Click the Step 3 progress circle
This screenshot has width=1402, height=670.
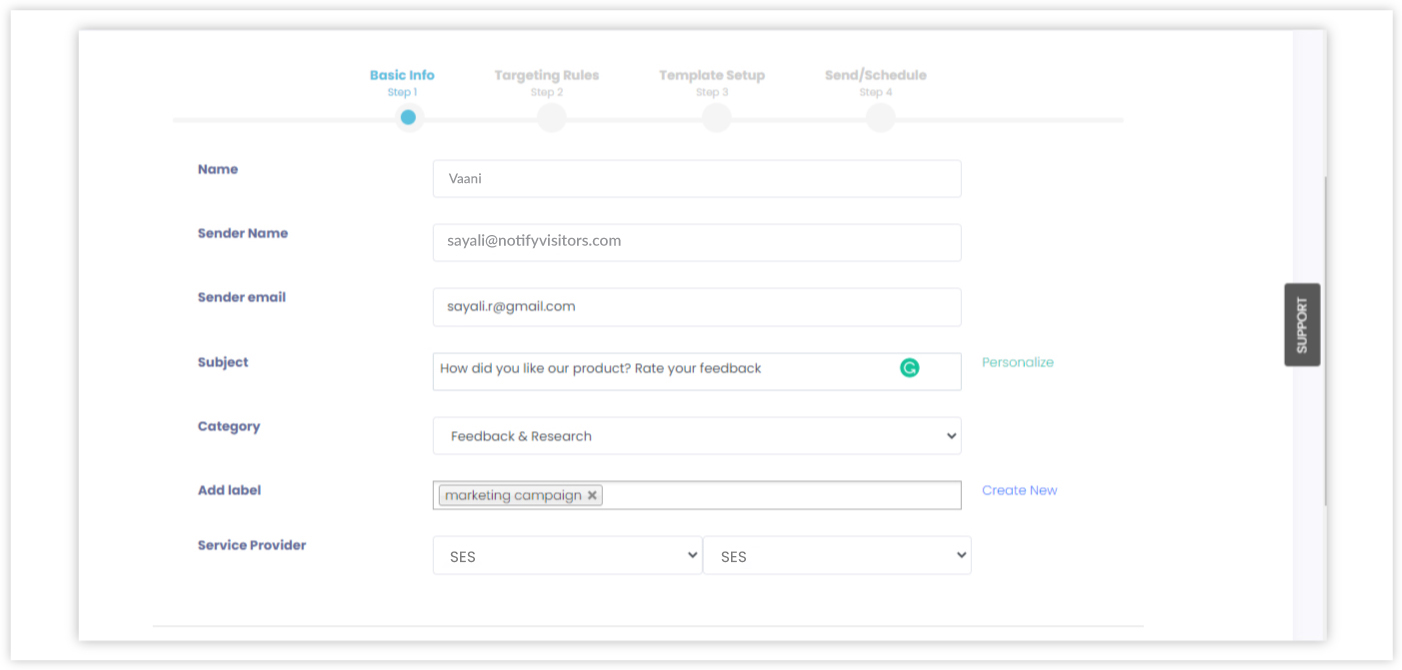(716, 118)
